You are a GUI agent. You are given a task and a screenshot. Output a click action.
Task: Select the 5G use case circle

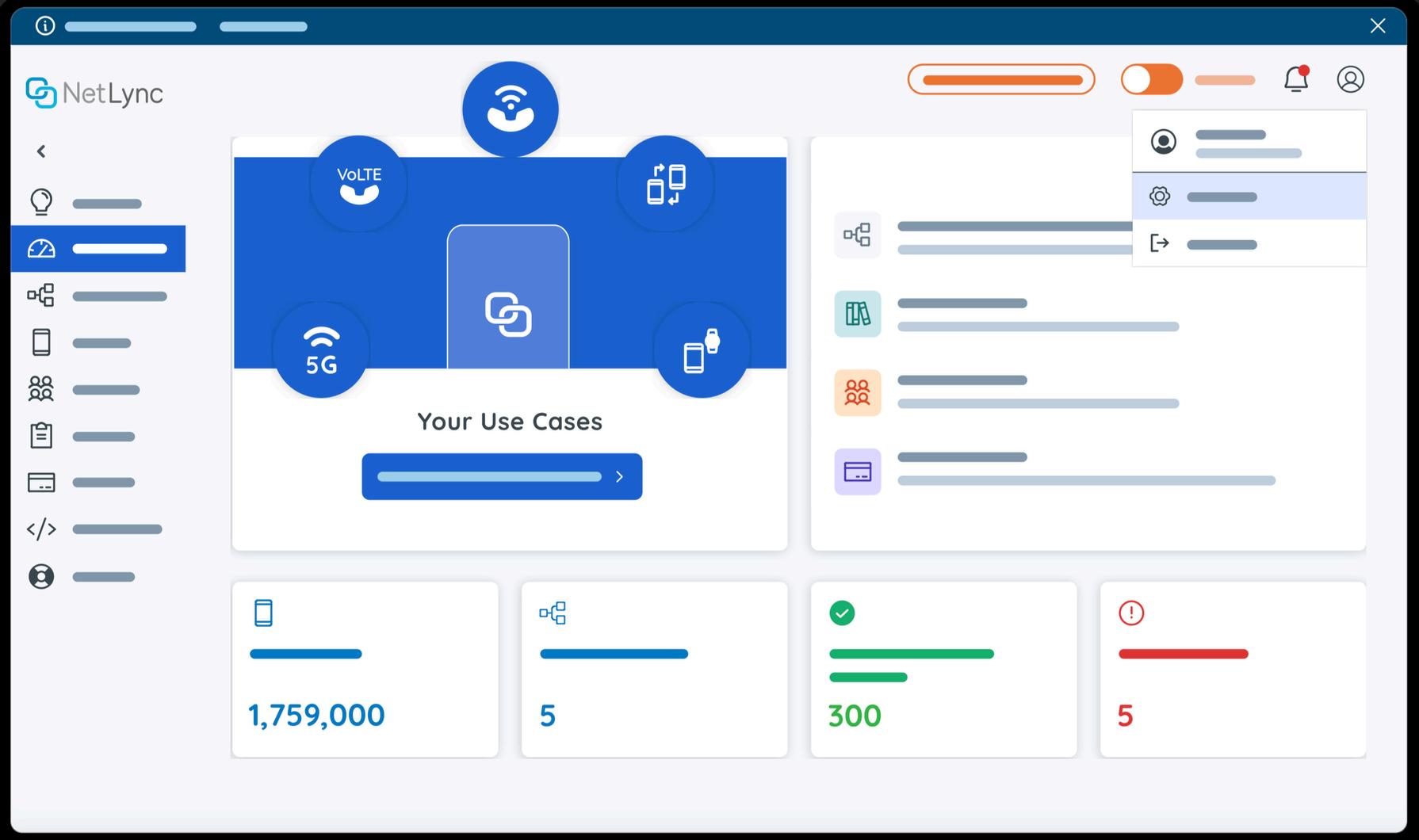pos(321,349)
